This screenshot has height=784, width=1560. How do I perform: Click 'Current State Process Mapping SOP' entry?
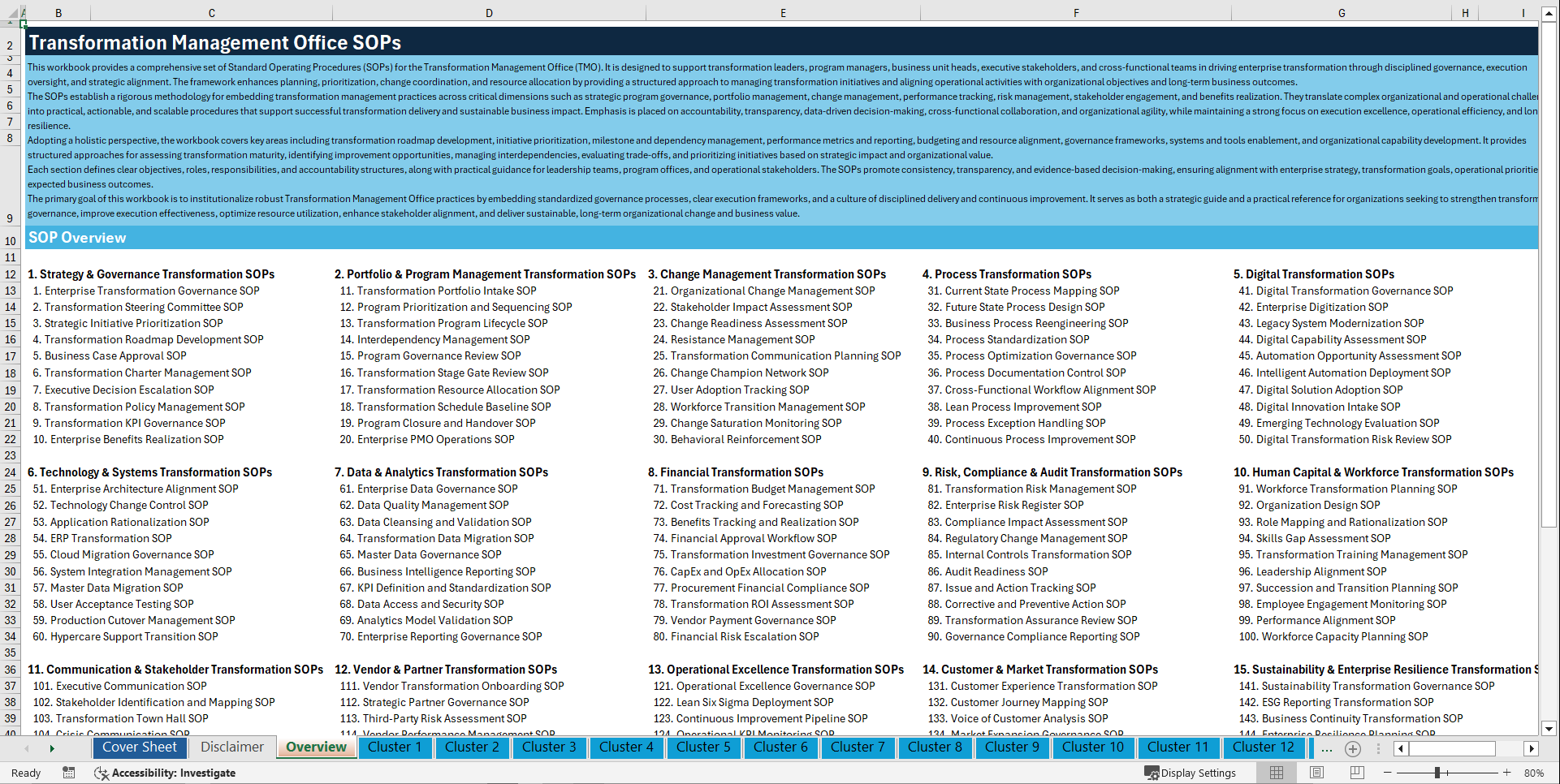tap(1032, 291)
